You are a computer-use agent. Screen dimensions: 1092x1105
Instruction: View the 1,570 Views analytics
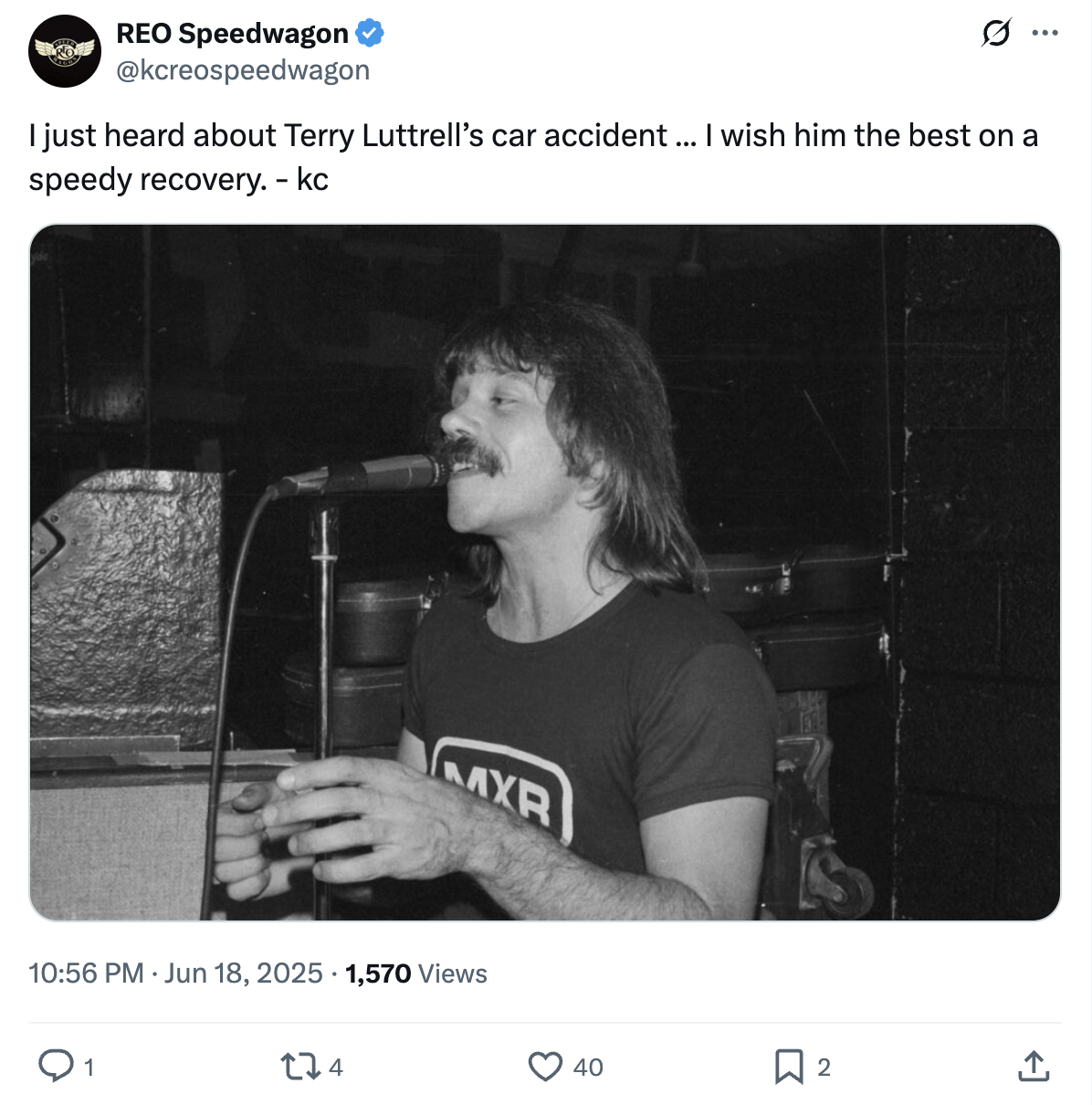[x=416, y=973]
